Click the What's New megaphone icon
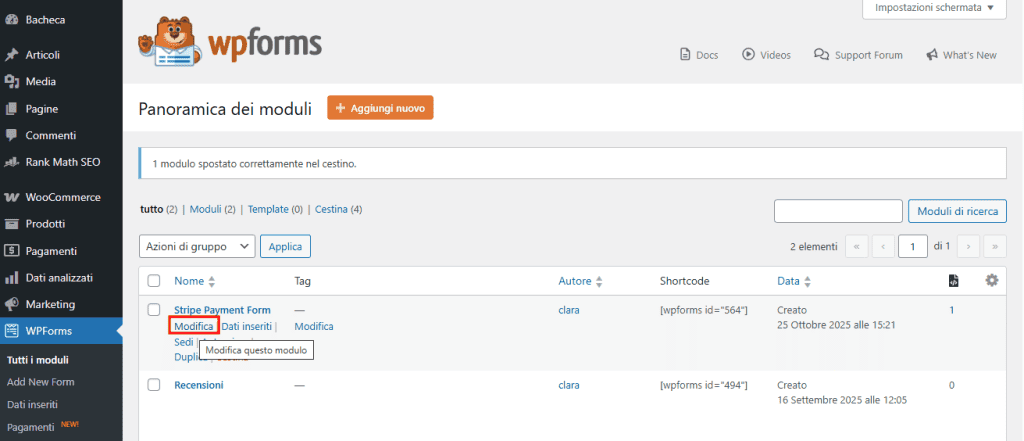Viewport: 1024px width, 441px height. click(932, 55)
